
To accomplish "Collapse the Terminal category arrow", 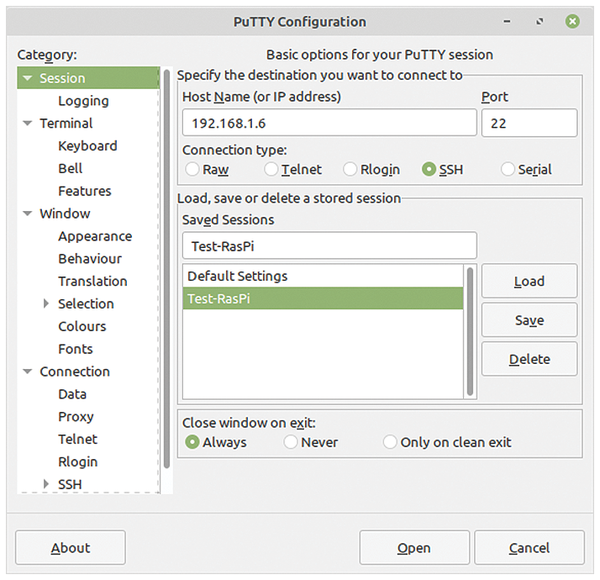I will pyautogui.click(x=28, y=124).
